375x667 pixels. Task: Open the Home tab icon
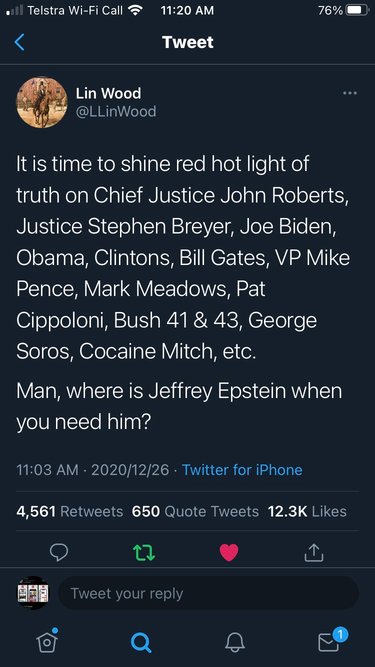click(x=46, y=641)
